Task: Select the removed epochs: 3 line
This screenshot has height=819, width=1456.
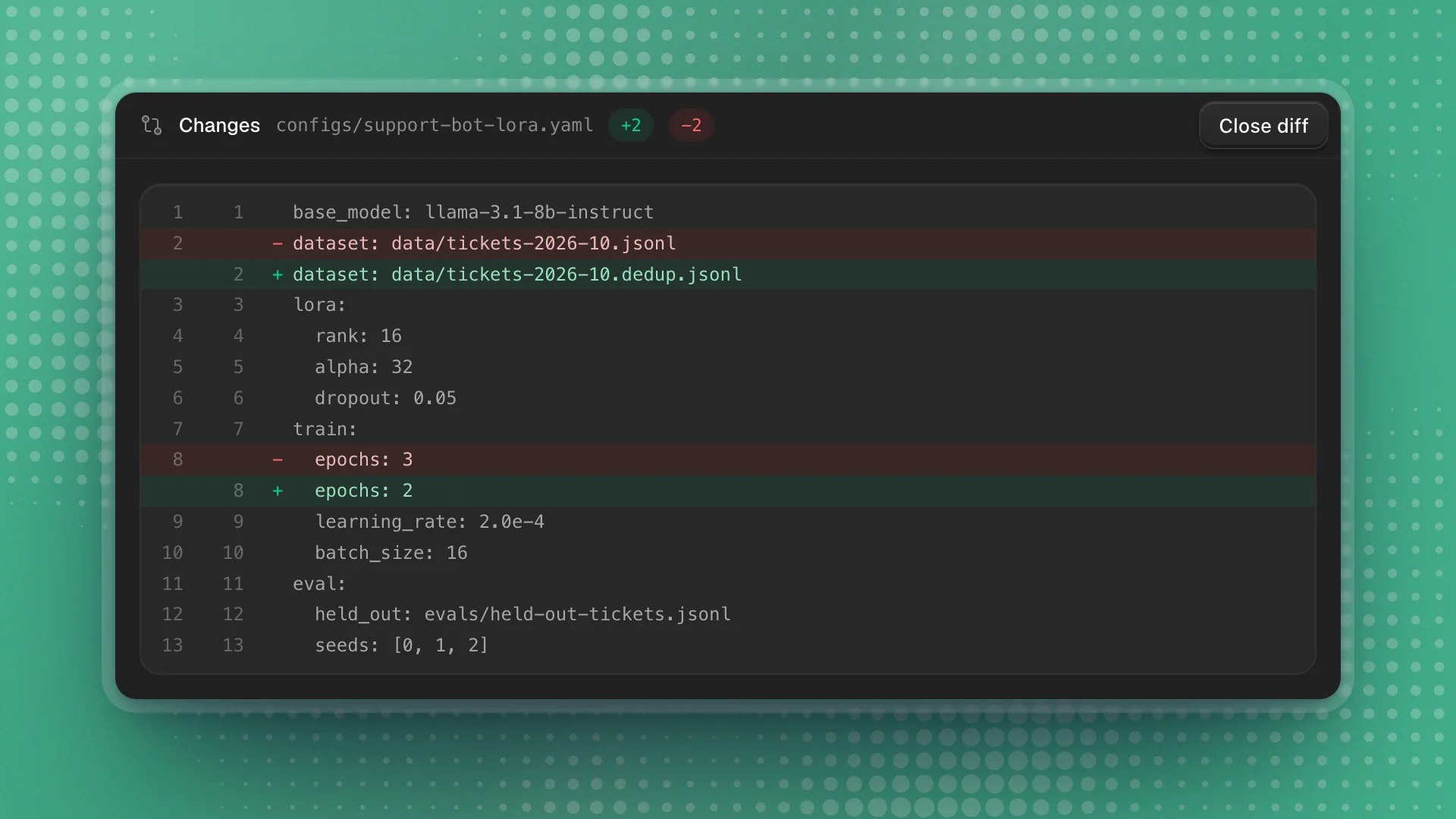Action: (728, 460)
